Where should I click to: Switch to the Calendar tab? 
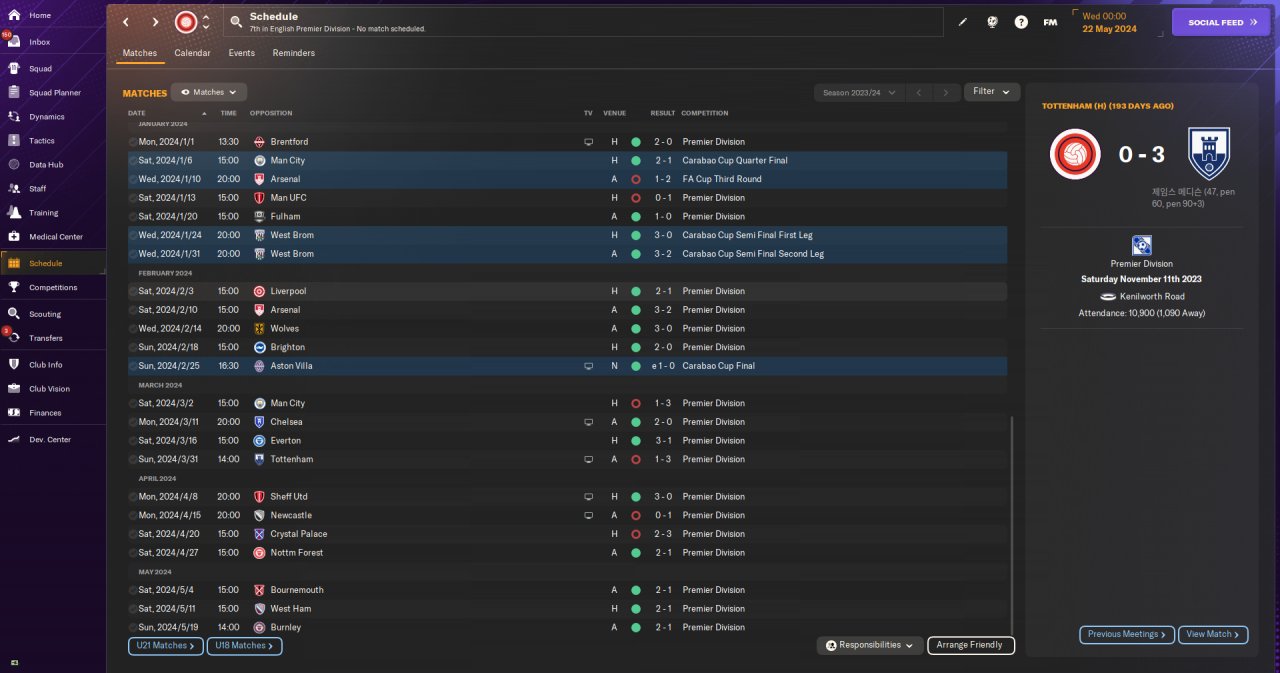192,53
